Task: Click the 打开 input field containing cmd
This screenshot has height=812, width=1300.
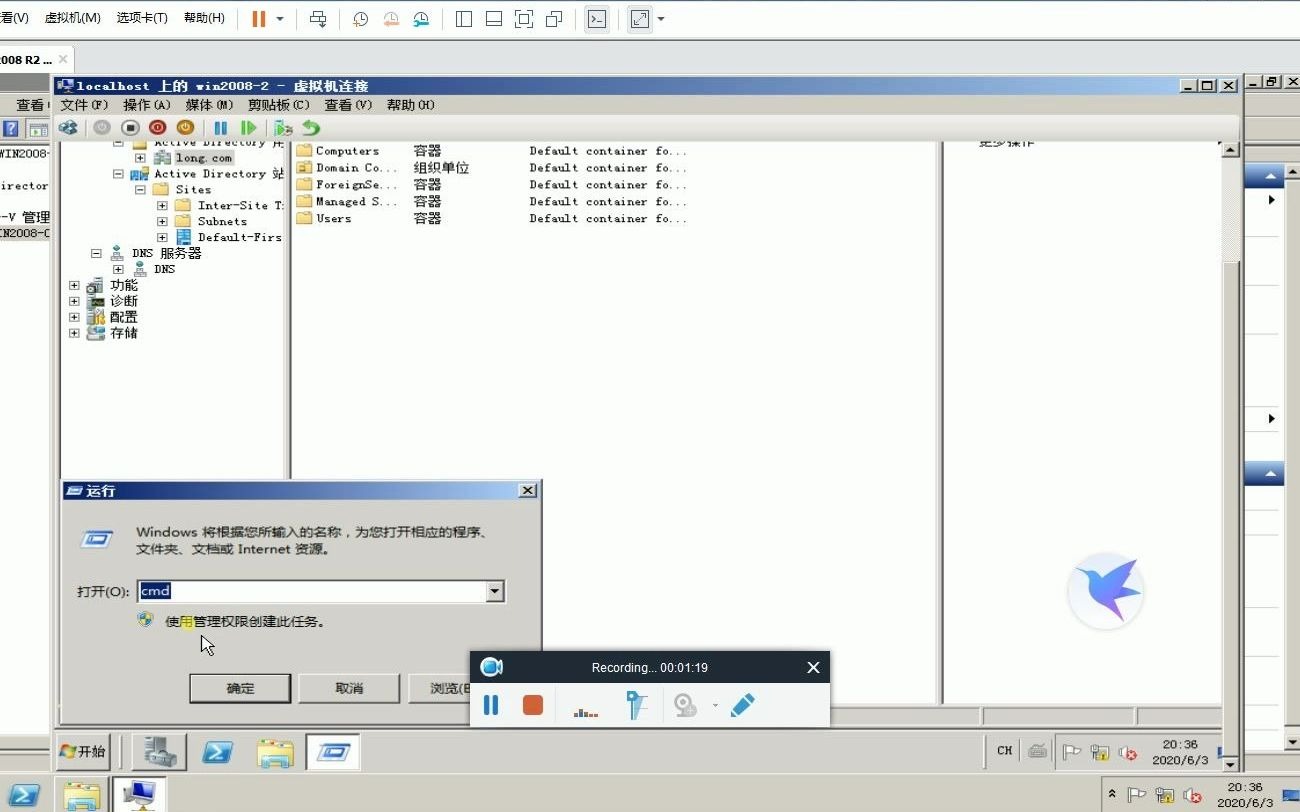Action: point(311,592)
